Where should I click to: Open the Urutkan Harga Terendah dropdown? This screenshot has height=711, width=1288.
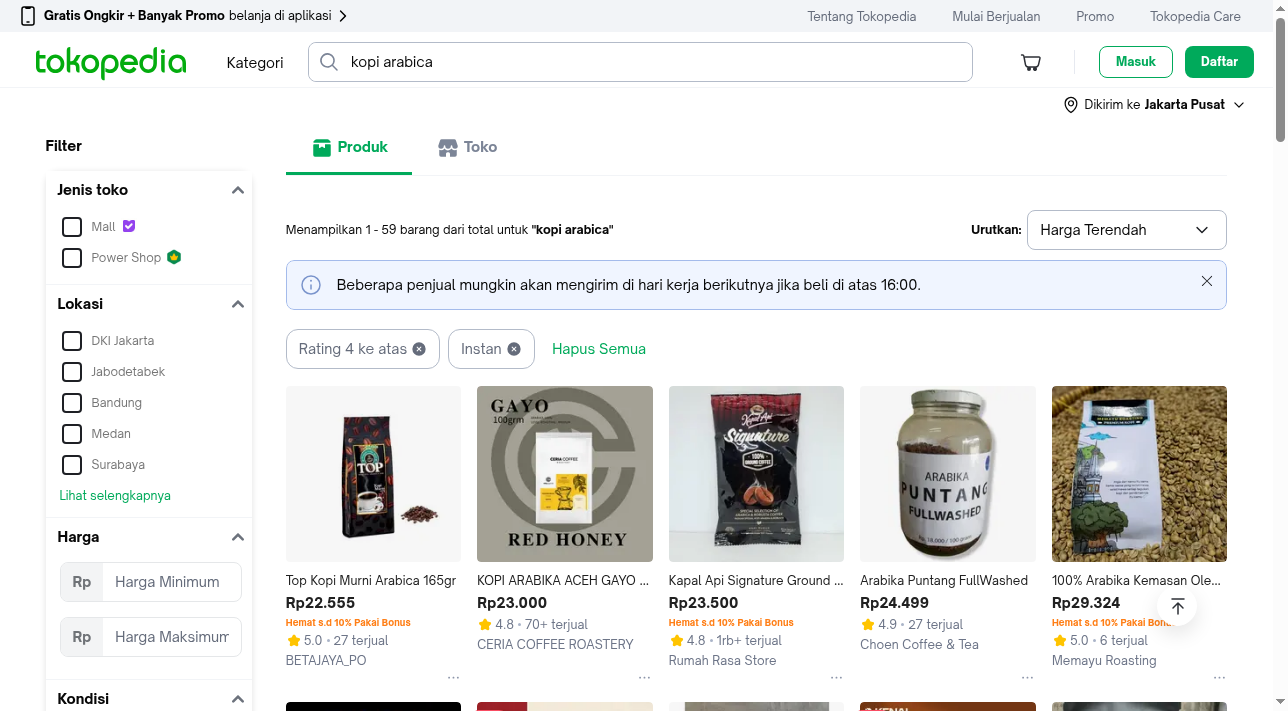1126,230
